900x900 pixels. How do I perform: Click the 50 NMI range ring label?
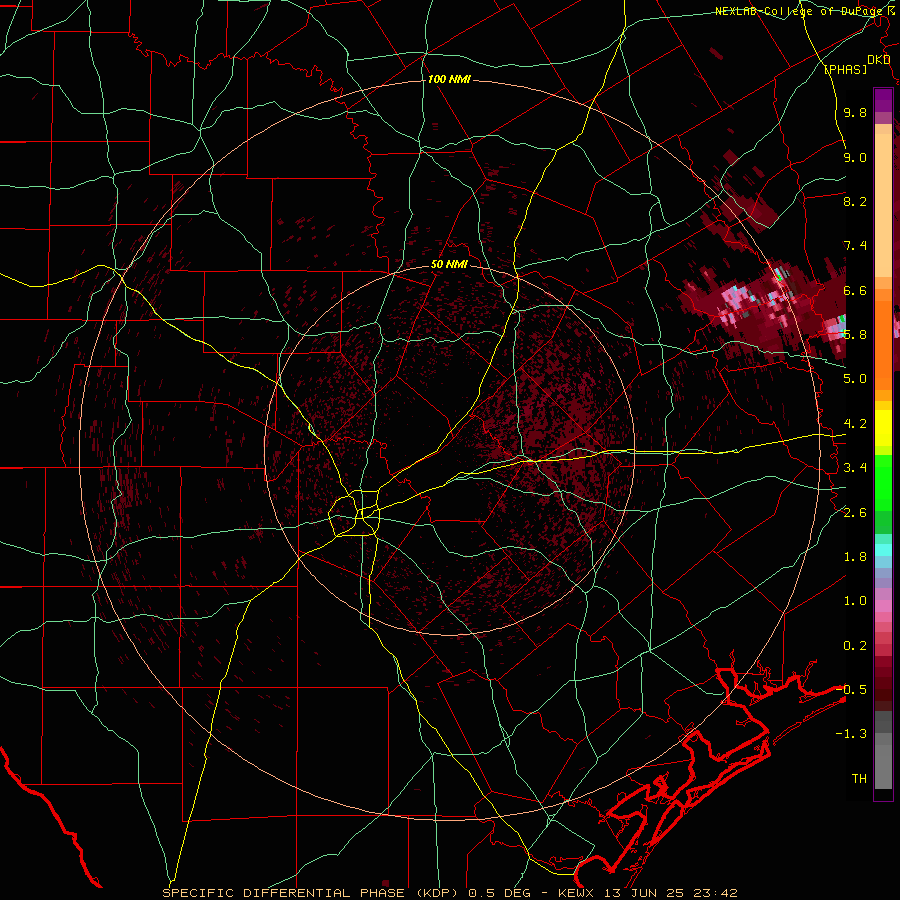pyautogui.click(x=449, y=264)
